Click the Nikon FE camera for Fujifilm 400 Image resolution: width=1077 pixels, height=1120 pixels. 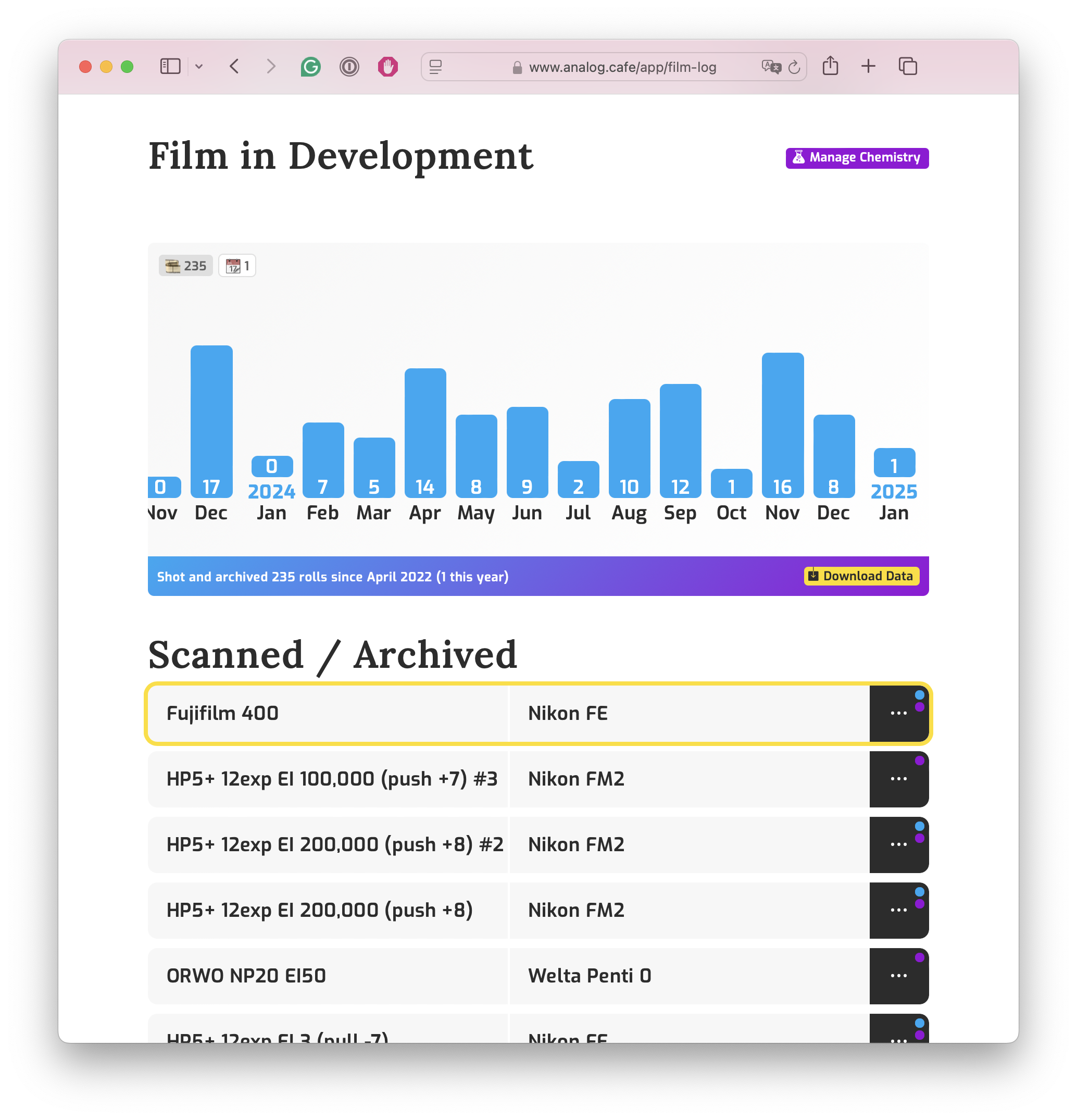pos(689,714)
